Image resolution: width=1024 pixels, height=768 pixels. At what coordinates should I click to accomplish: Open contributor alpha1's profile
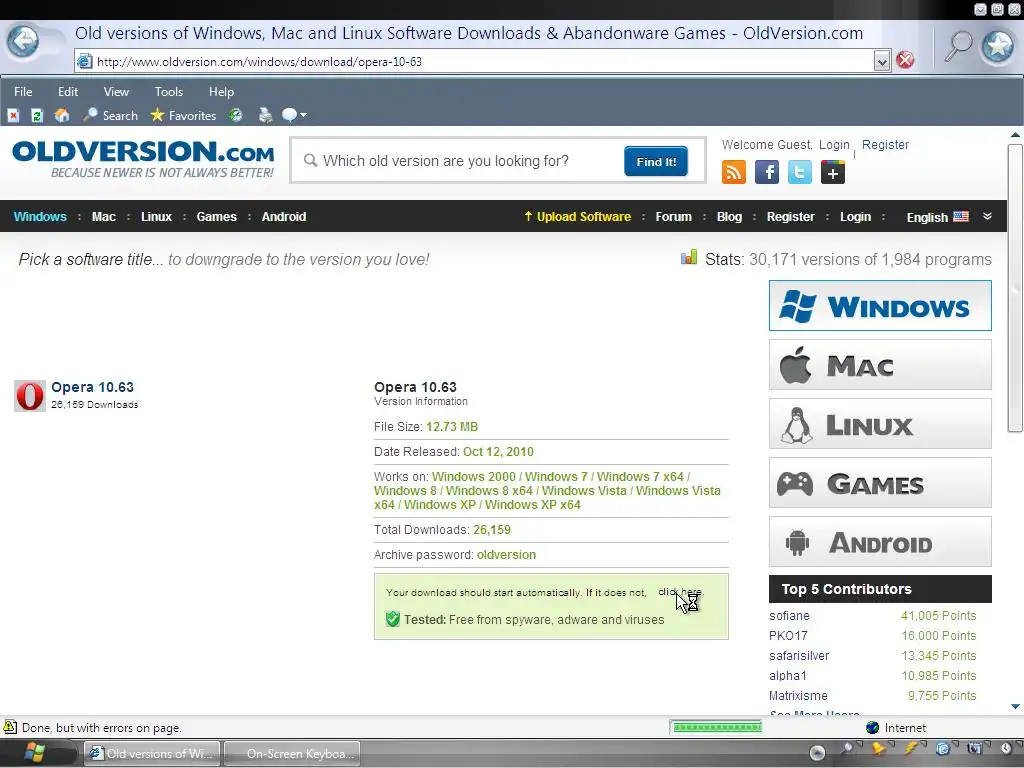point(788,675)
